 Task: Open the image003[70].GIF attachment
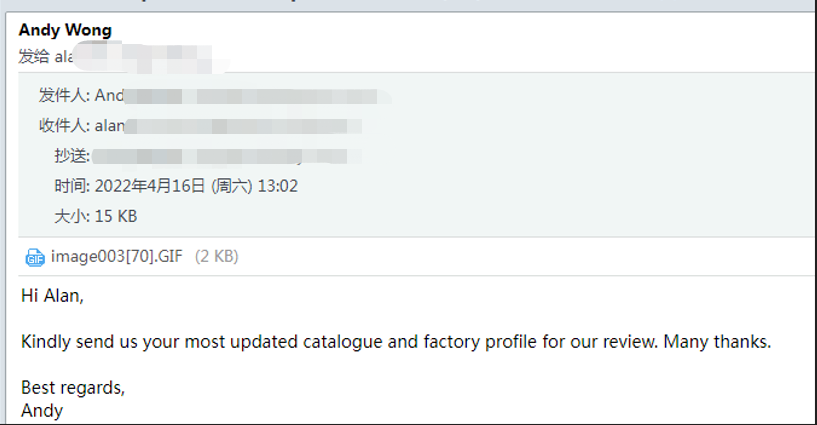pyautogui.click(x=117, y=256)
